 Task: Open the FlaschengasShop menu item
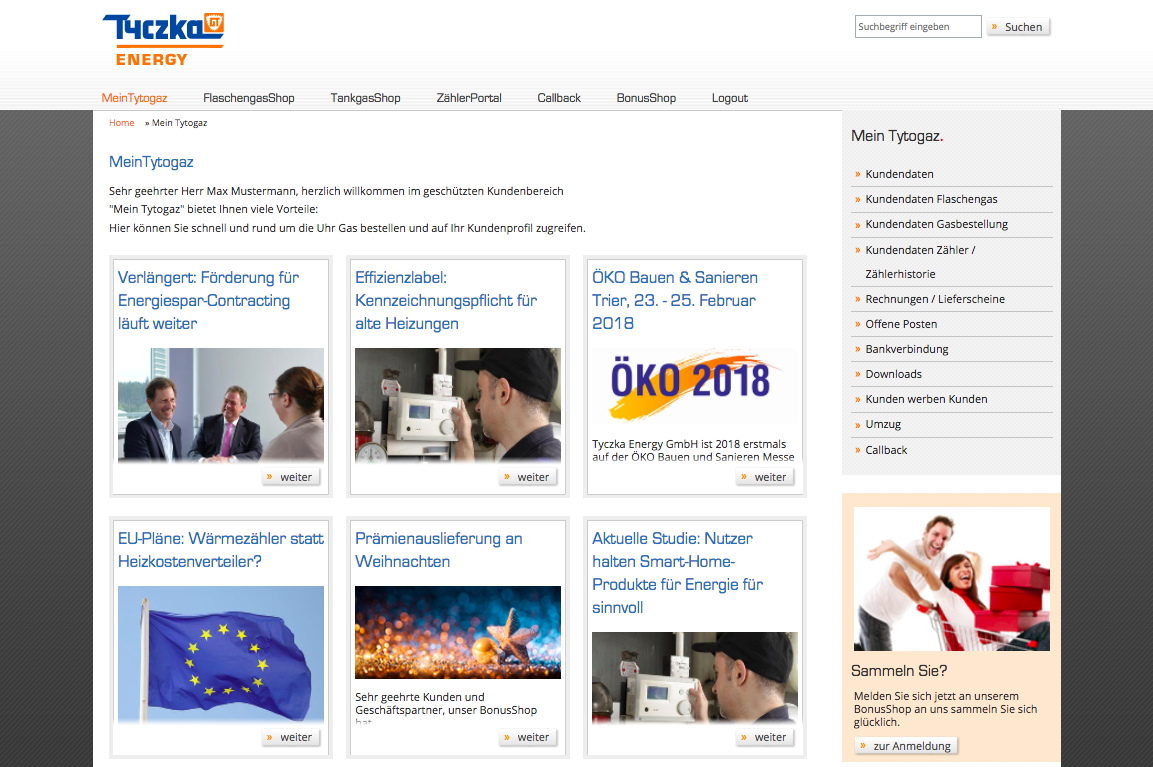coord(249,98)
